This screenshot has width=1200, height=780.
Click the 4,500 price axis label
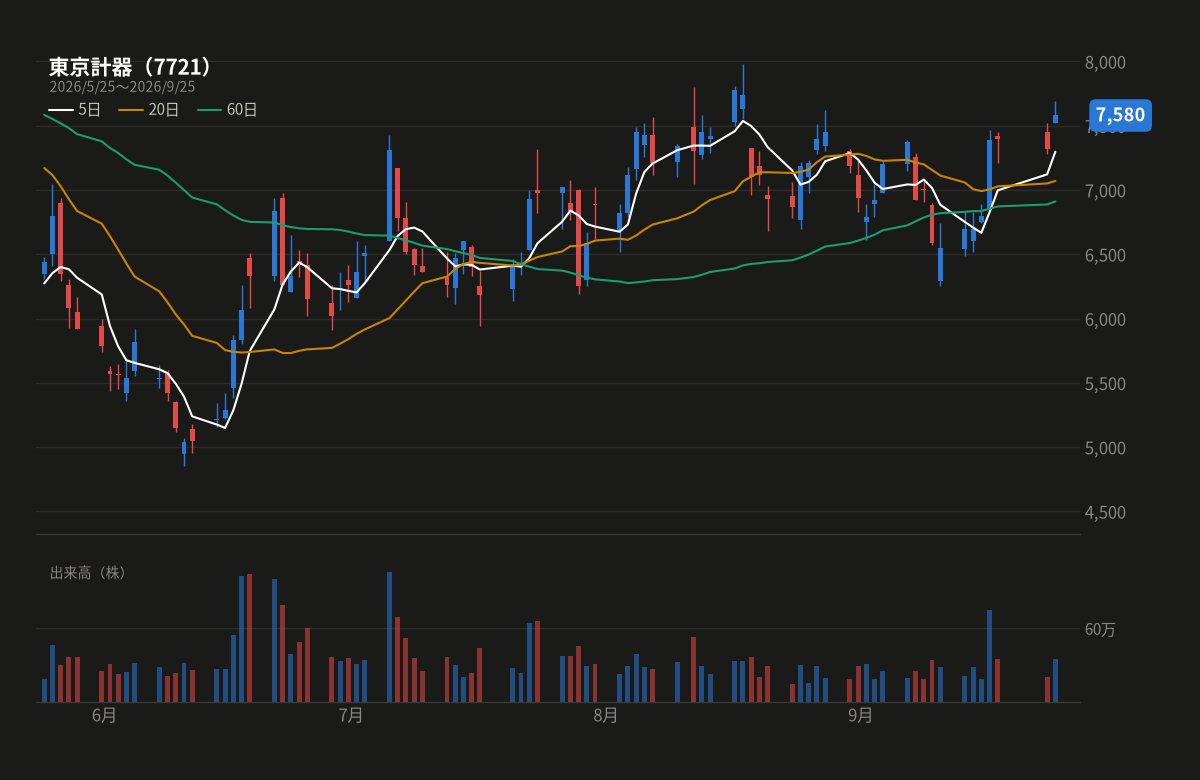(1105, 512)
